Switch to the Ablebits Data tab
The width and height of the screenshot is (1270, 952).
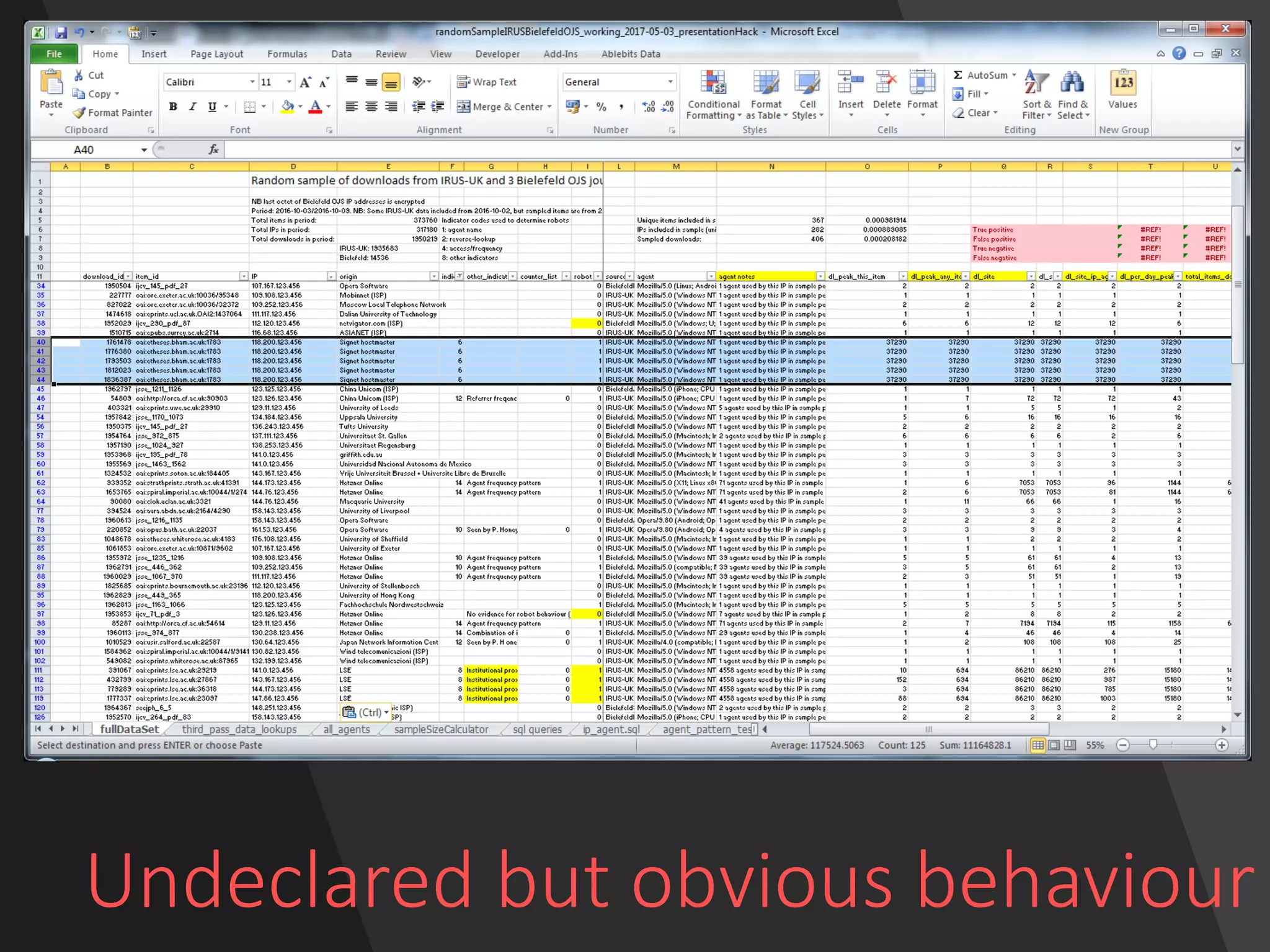(x=631, y=54)
